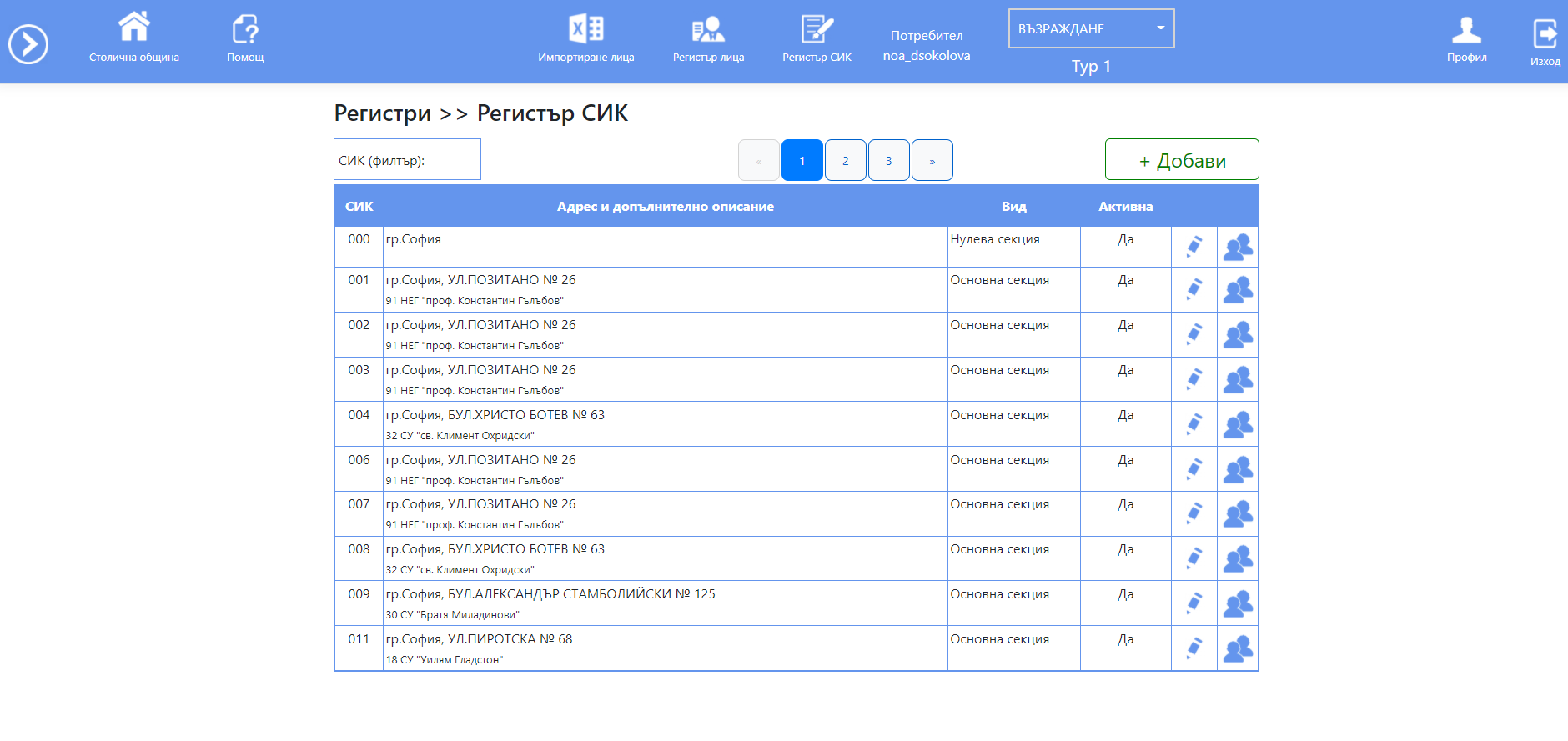Click the + Добави button
The height and width of the screenshot is (741, 1568).
1182,159
